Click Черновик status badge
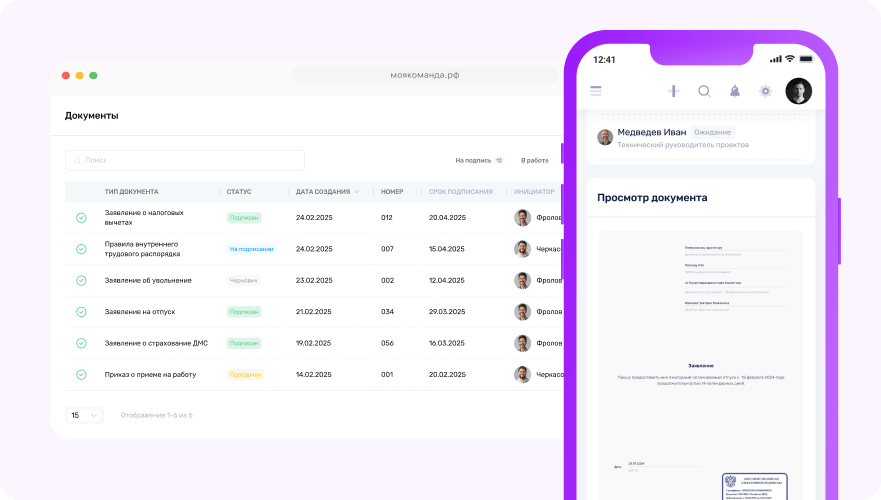Screen dimensions: 881x500 click(x=244, y=280)
